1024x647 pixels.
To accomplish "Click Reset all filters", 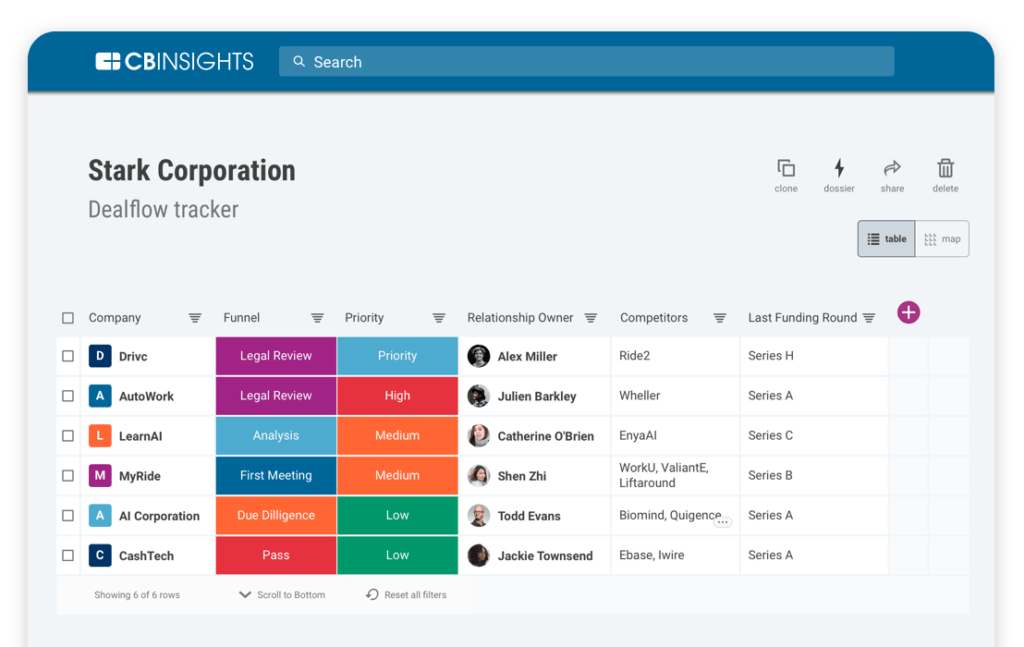I will tap(406, 595).
